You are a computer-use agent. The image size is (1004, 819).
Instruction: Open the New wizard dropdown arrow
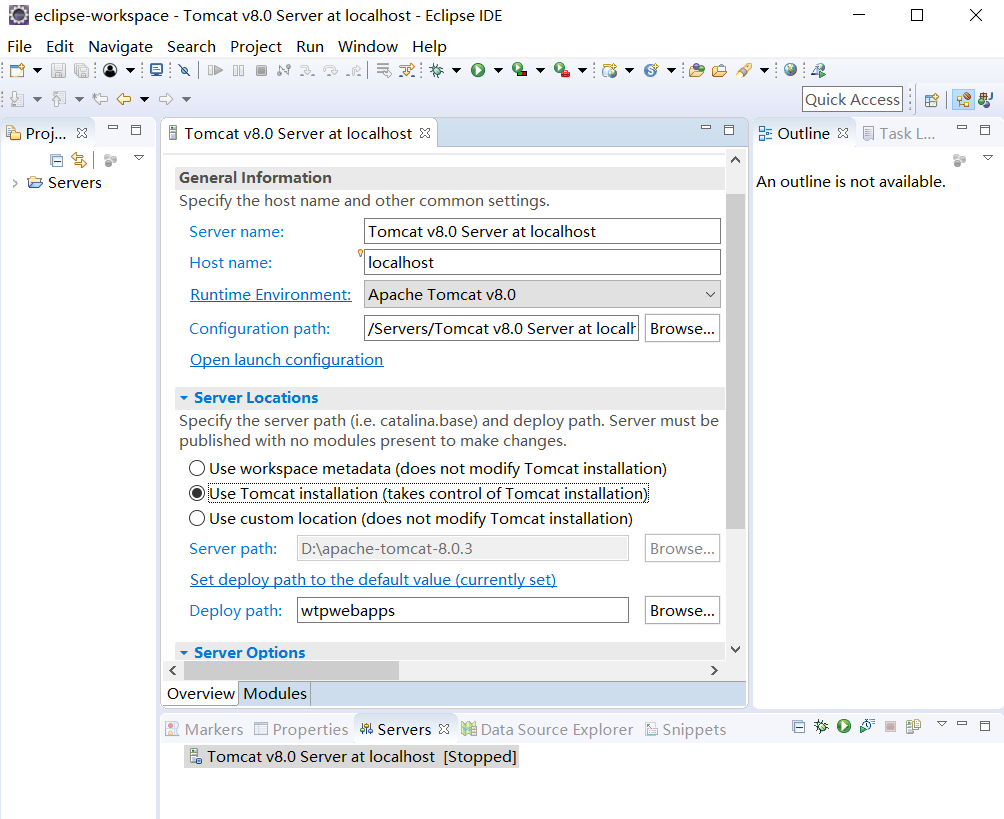tap(37, 70)
